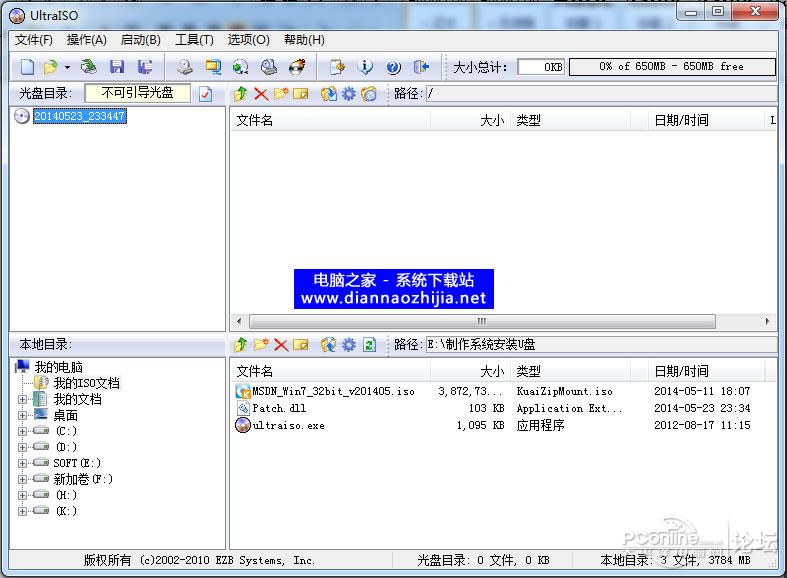Click the blue Info toolbar icon
787x578 pixels.
click(x=365, y=67)
